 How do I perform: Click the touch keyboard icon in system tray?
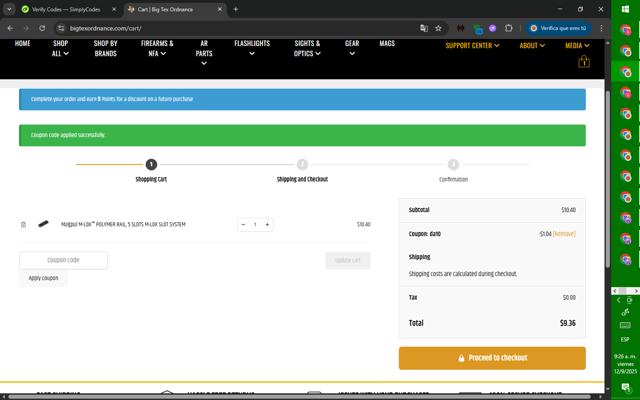coord(625,325)
